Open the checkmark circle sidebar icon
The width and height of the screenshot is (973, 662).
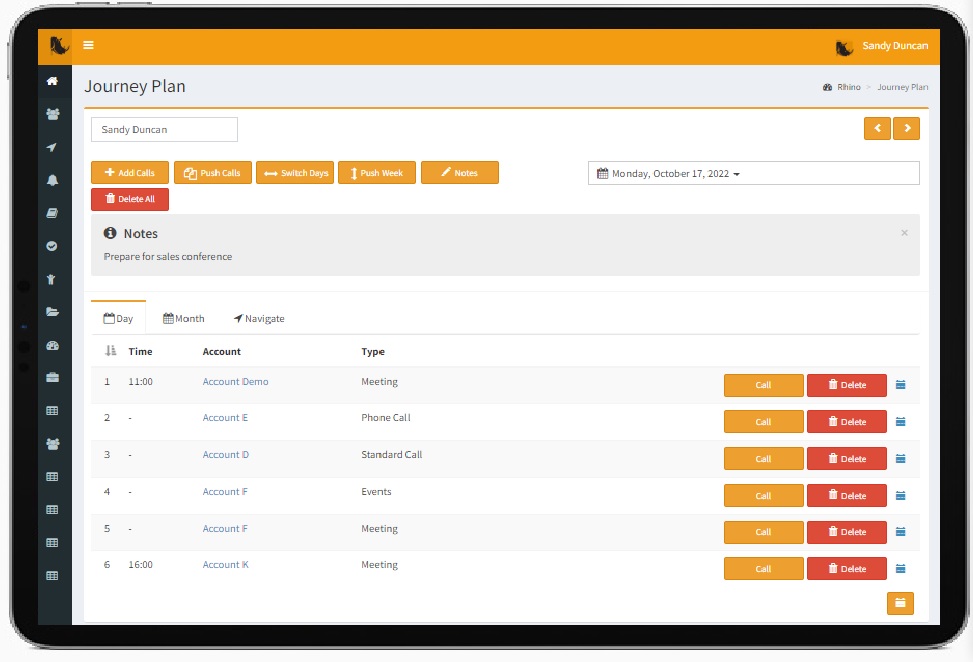(53, 246)
